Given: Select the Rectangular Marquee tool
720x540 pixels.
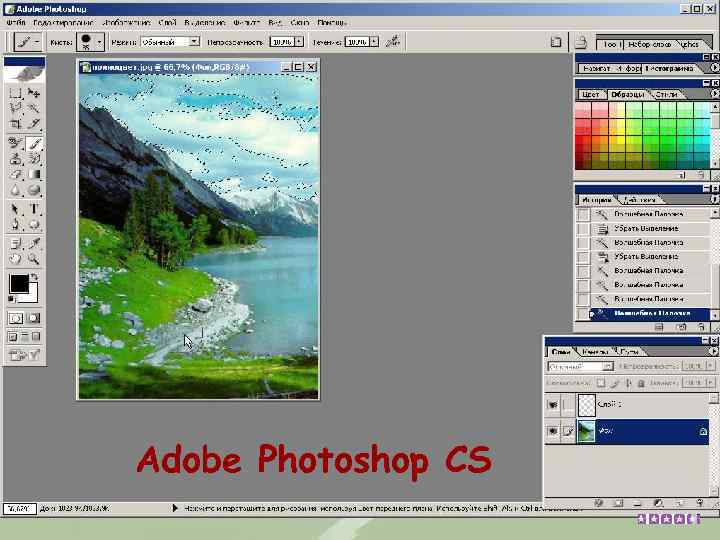Looking at the screenshot, I should 15,93.
